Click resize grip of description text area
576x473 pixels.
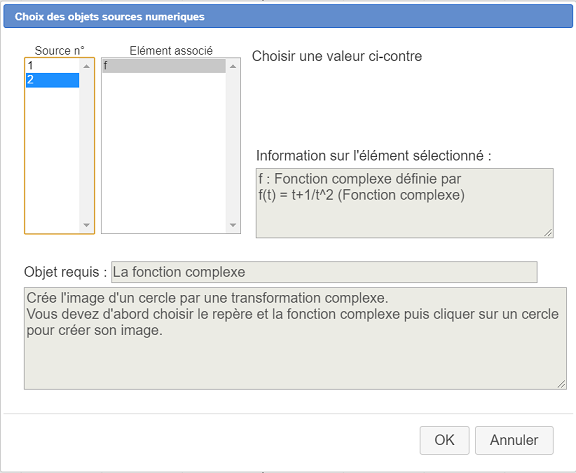[561, 384]
